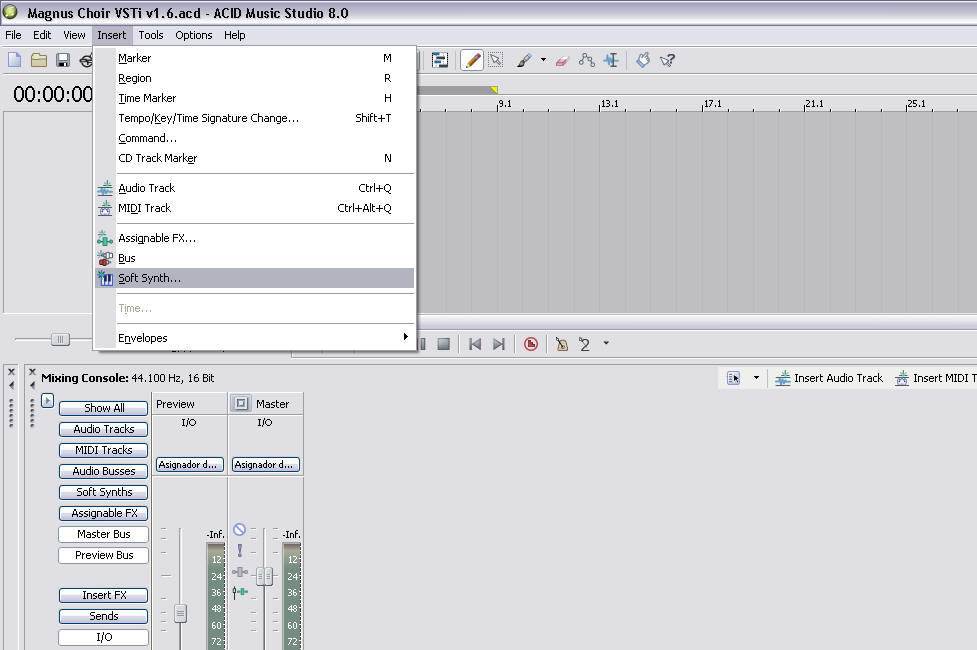Toggle MIDI Tracks visibility in console
The image size is (977, 650).
[103, 450]
